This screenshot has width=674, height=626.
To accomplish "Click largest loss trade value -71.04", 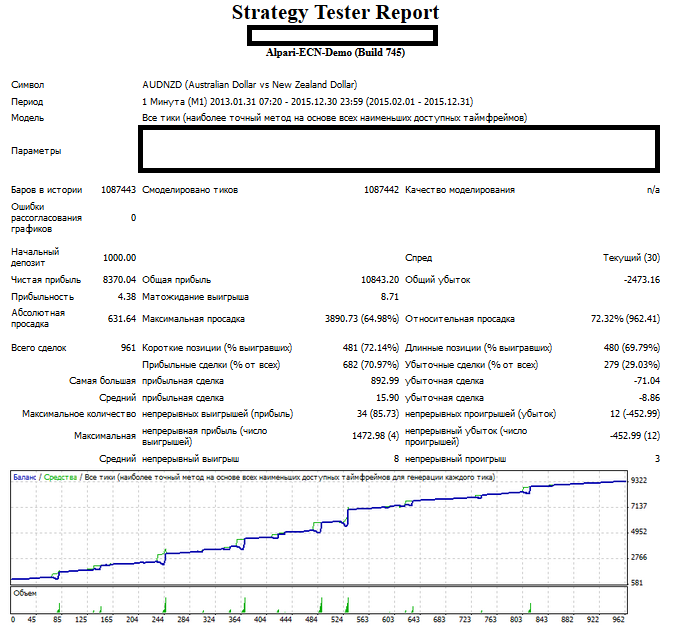I will pos(647,381).
